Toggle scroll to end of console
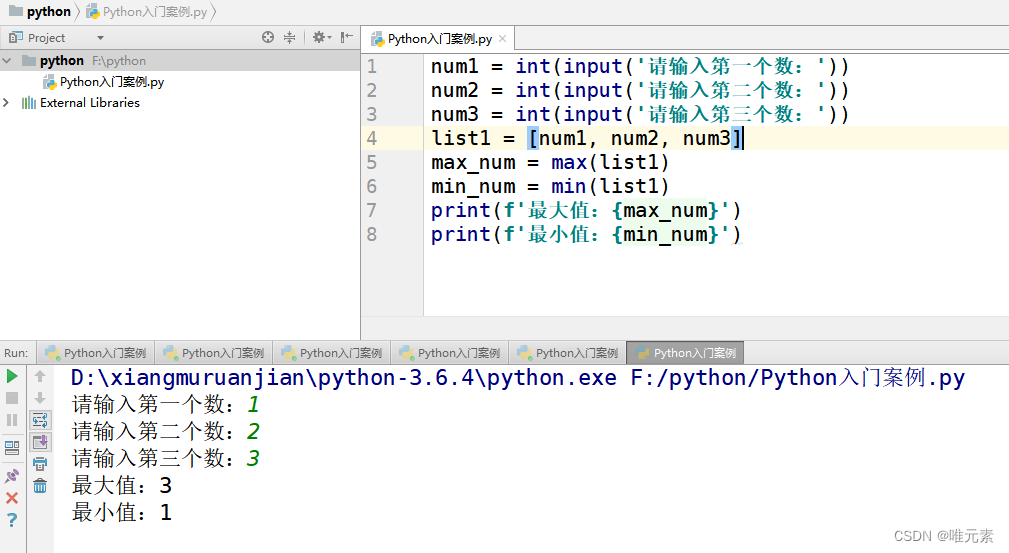Image resolution: width=1009 pixels, height=553 pixels. (40, 442)
